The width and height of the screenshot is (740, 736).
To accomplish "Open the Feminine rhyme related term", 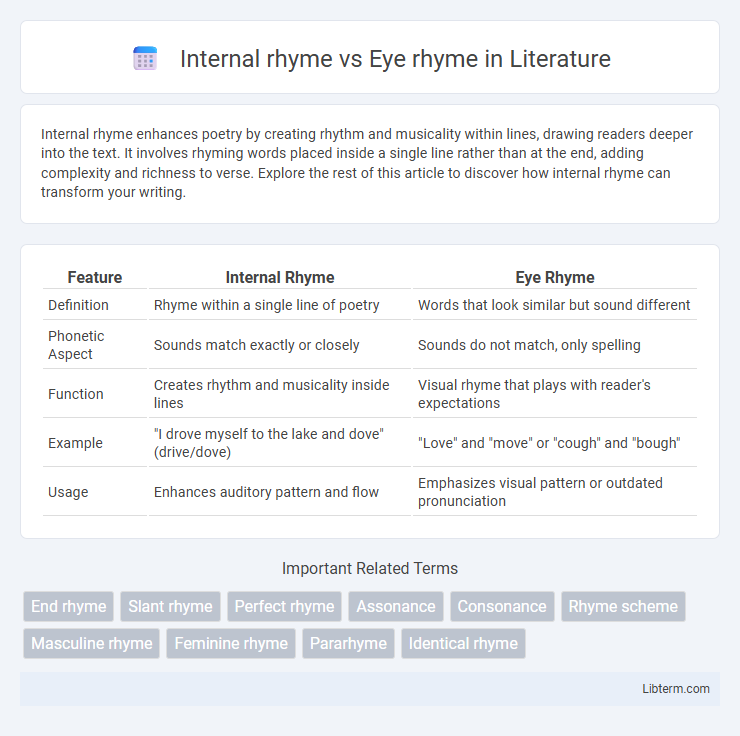I will click(231, 643).
